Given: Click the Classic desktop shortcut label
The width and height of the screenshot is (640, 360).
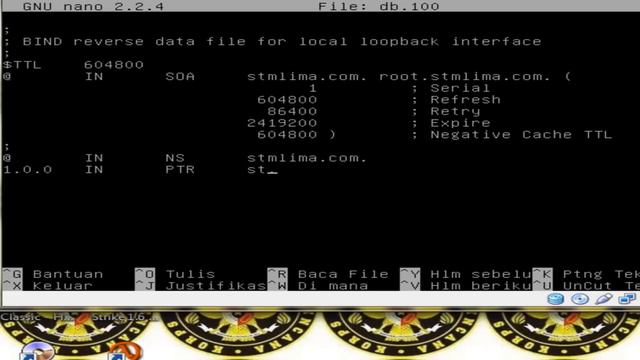Looking at the screenshot, I should coord(20,317).
